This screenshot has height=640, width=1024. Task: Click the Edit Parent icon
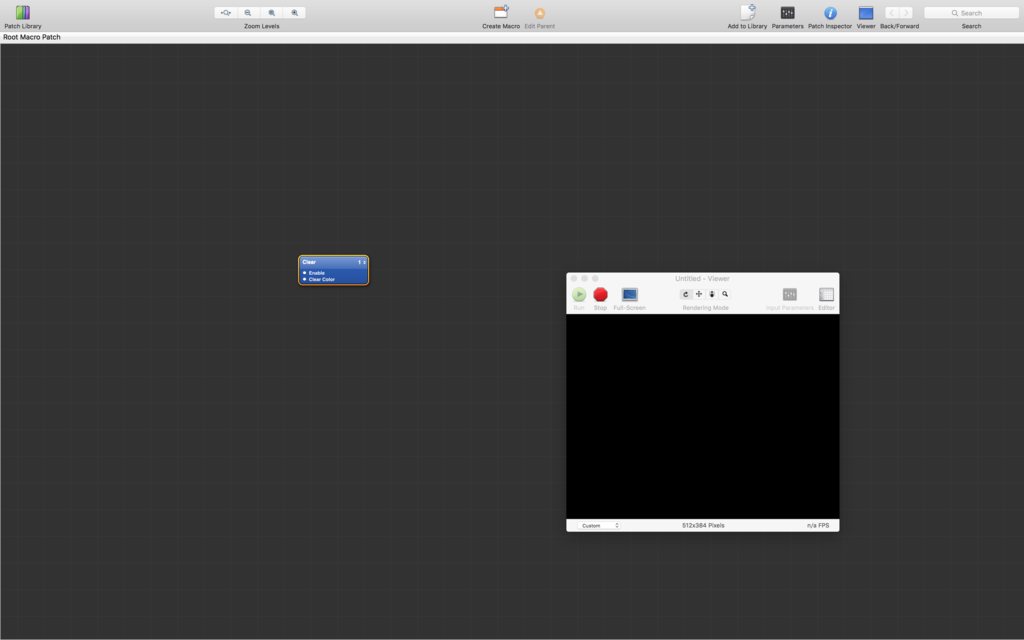[539, 13]
